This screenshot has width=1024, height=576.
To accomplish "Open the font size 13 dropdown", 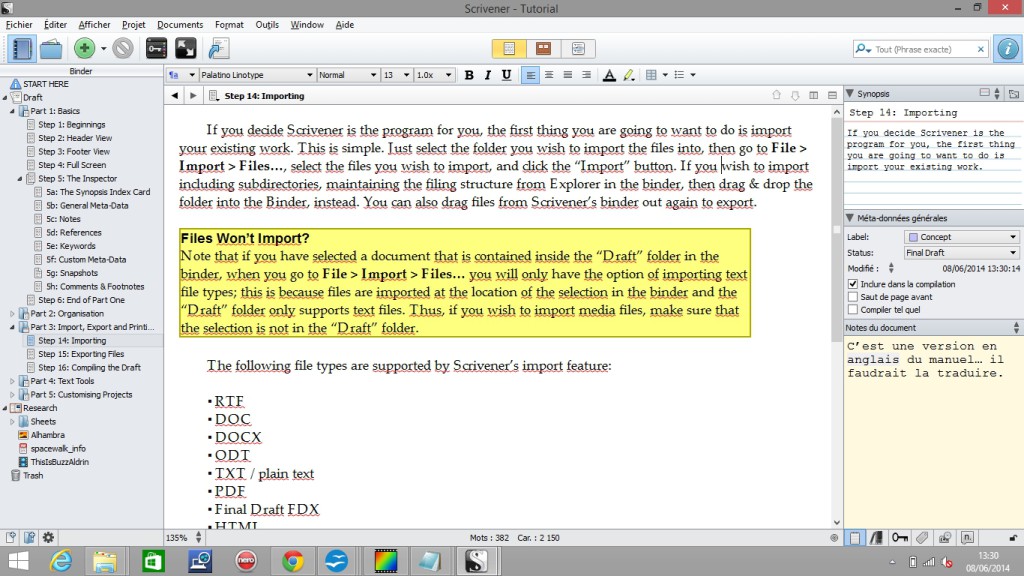I will pos(396,75).
